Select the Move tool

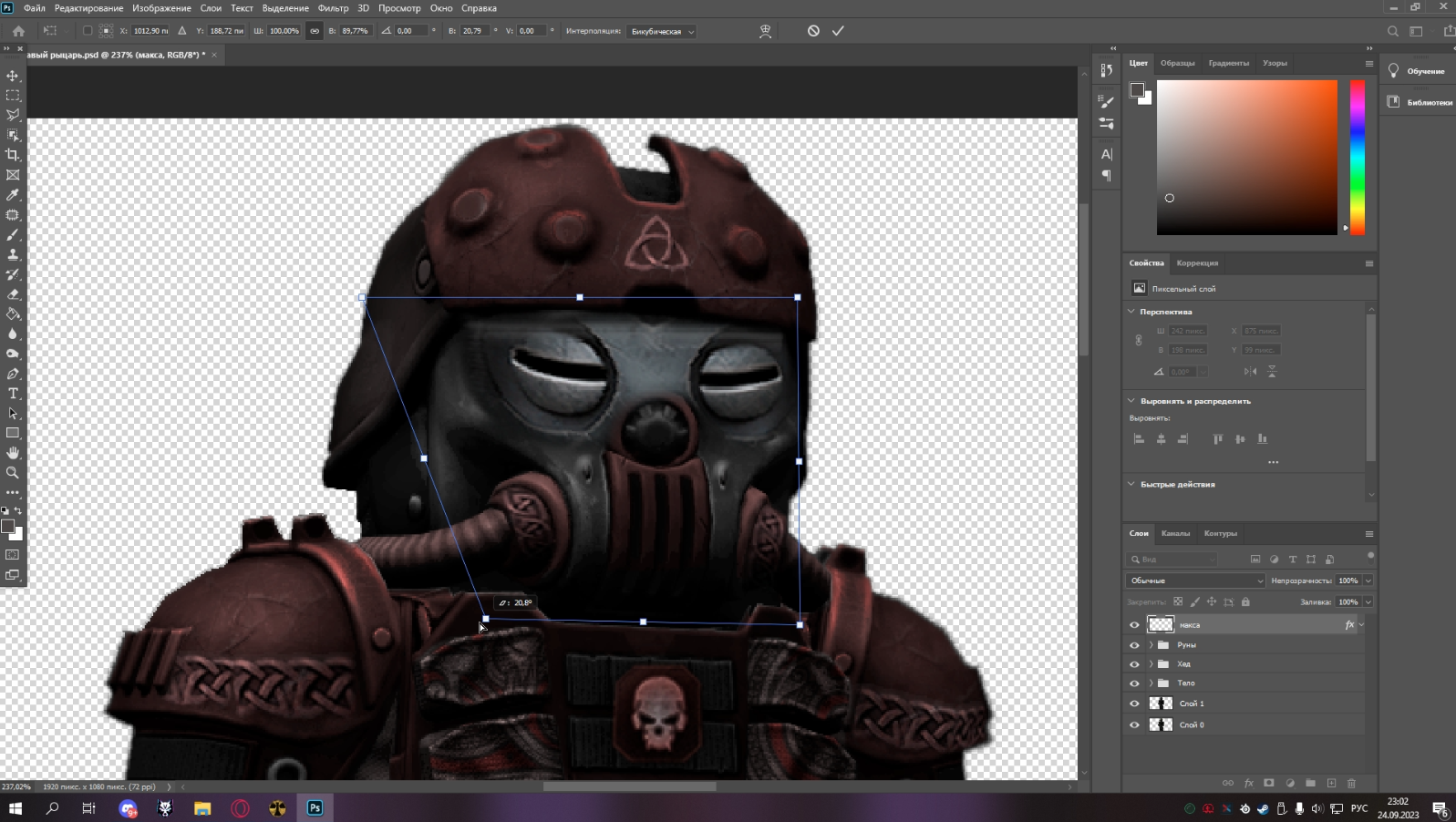[x=13, y=76]
